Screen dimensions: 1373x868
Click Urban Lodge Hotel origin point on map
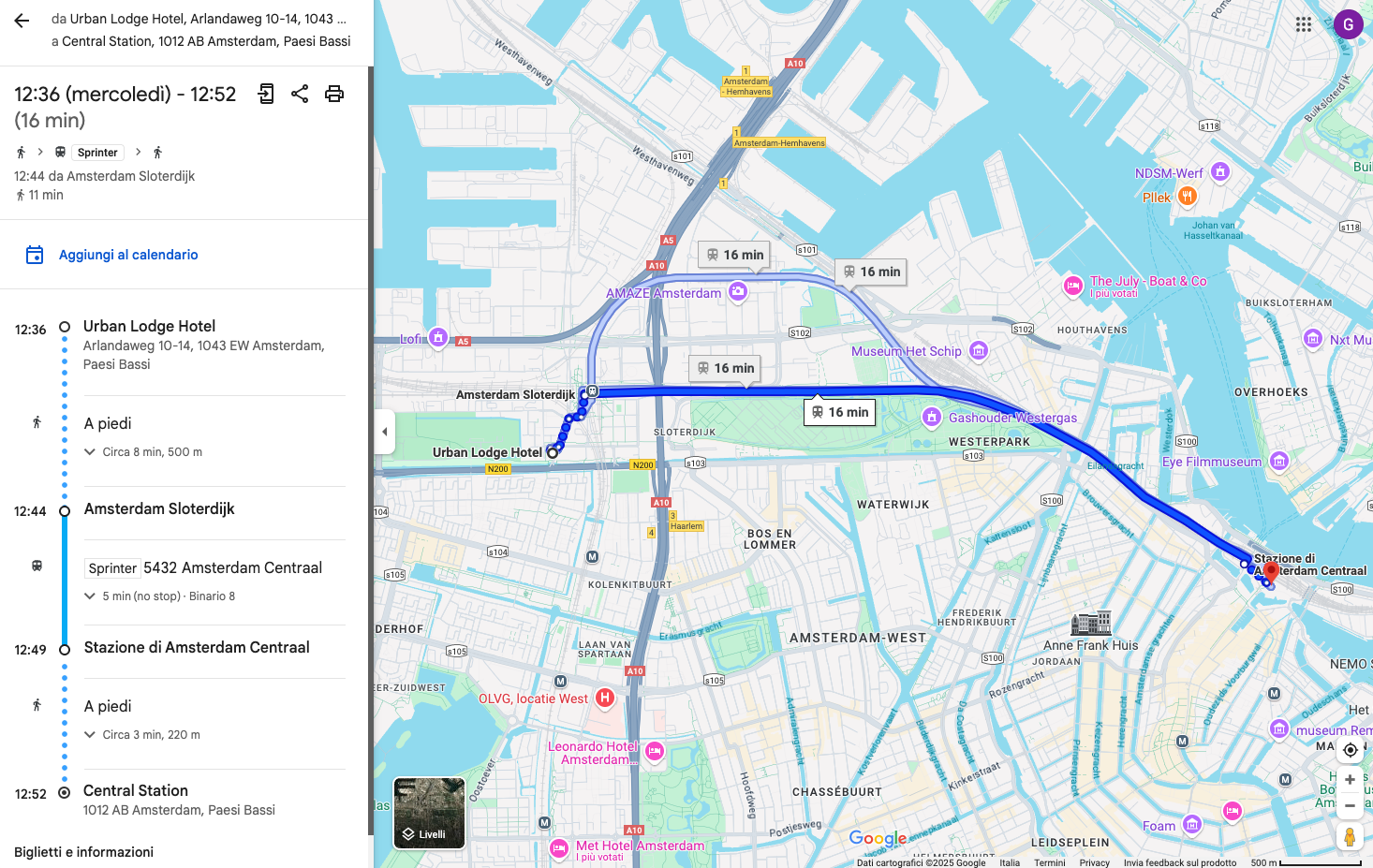[553, 453]
